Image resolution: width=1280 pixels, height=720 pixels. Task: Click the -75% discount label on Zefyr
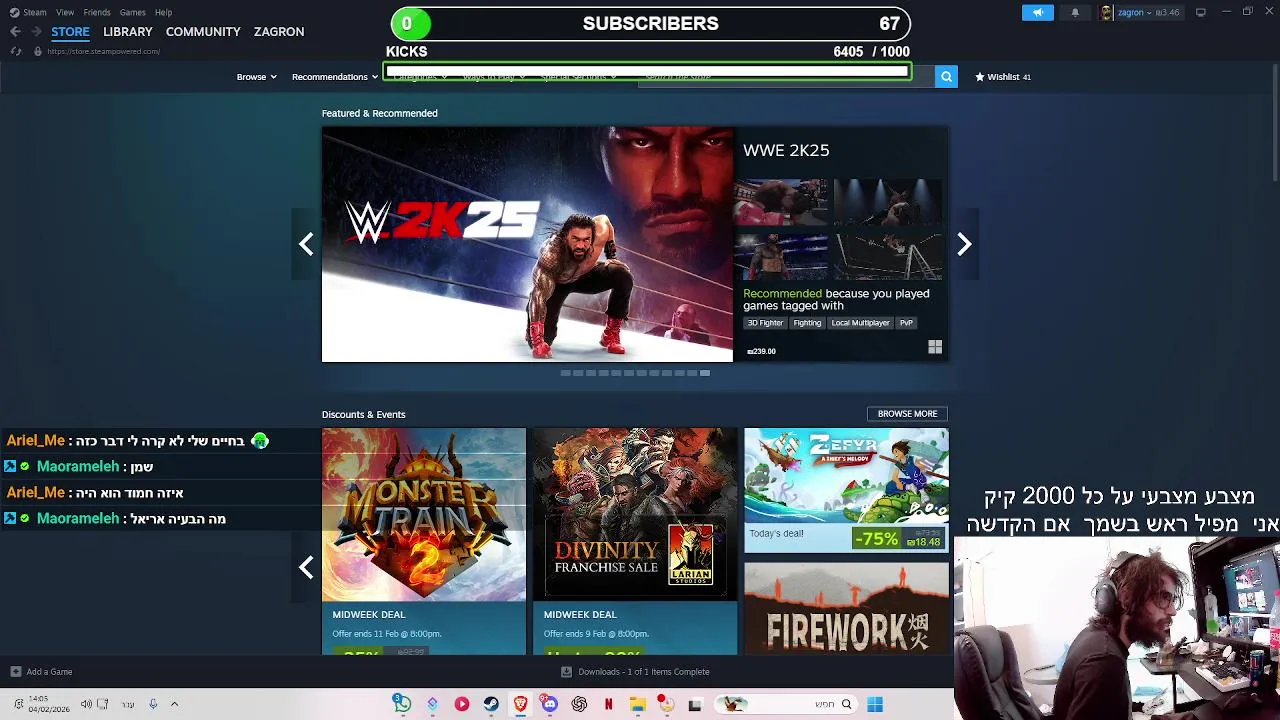point(876,540)
